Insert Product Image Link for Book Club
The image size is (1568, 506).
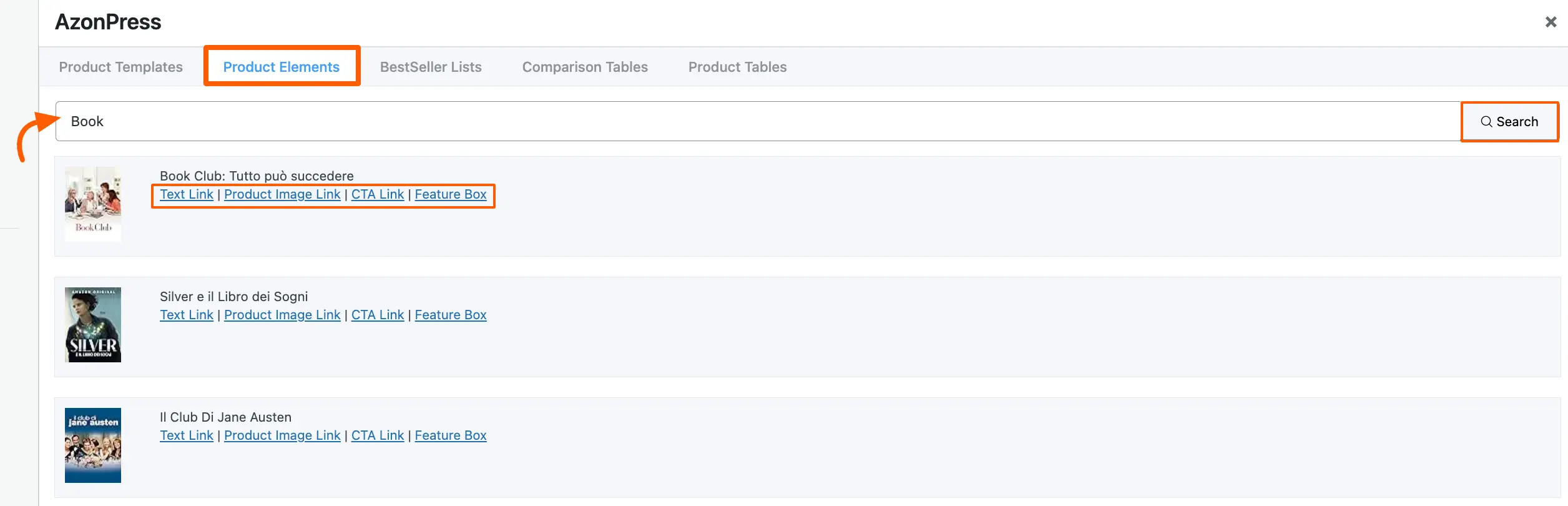(x=282, y=194)
